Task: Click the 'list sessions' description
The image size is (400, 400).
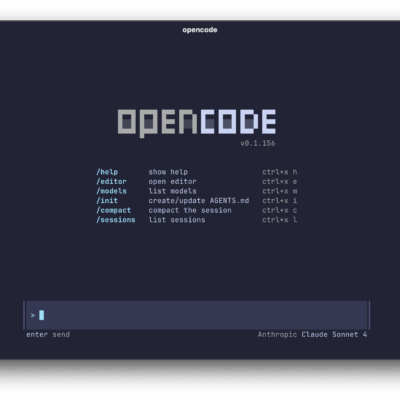Action: pyautogui.click(x=177, y=220)
